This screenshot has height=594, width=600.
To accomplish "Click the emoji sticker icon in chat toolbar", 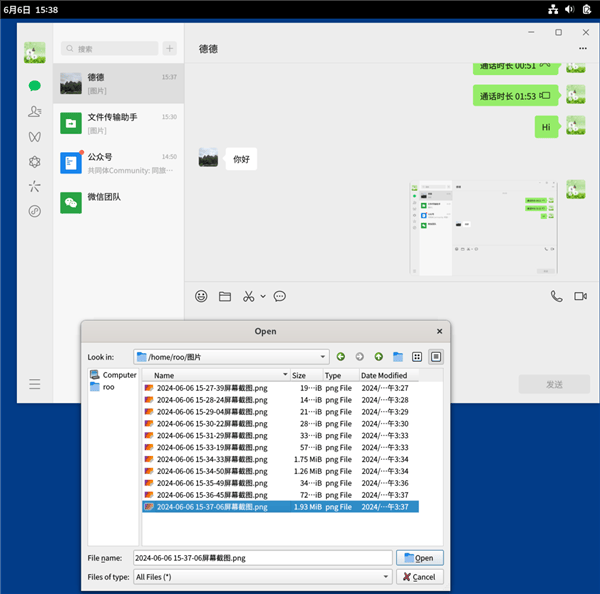I will coord(201,296).
